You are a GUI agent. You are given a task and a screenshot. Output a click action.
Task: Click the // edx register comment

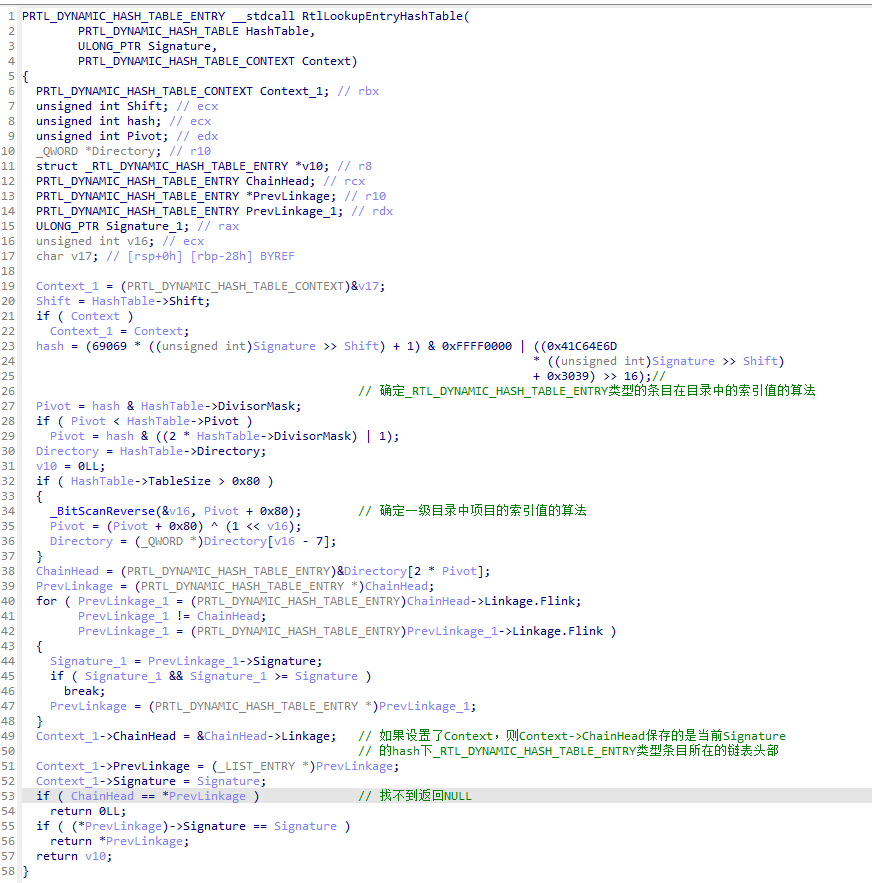point(197,136)
